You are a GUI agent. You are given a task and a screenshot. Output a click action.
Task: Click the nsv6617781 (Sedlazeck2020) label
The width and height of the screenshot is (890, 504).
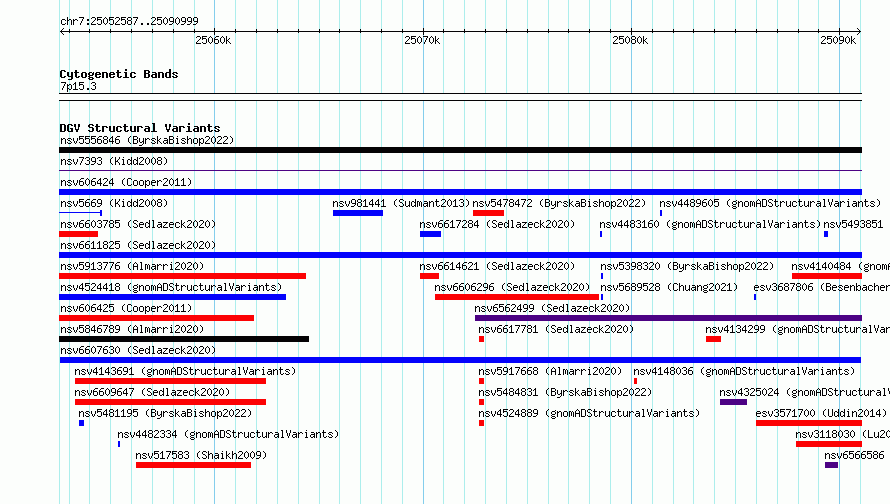click(556, 329)
